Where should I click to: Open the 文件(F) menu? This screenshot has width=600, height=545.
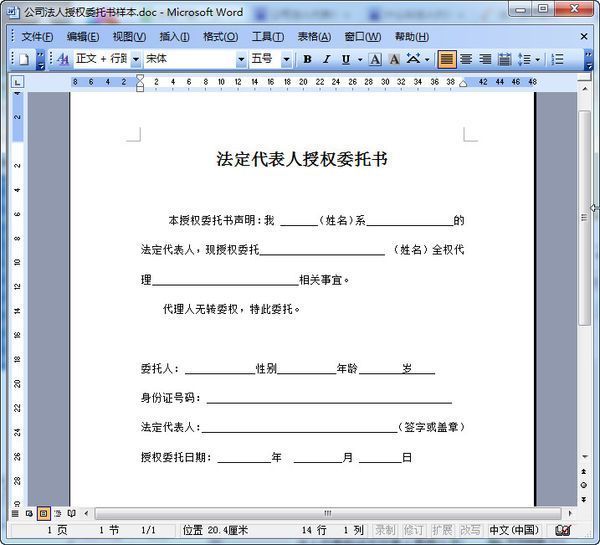[x=37, y=37]
